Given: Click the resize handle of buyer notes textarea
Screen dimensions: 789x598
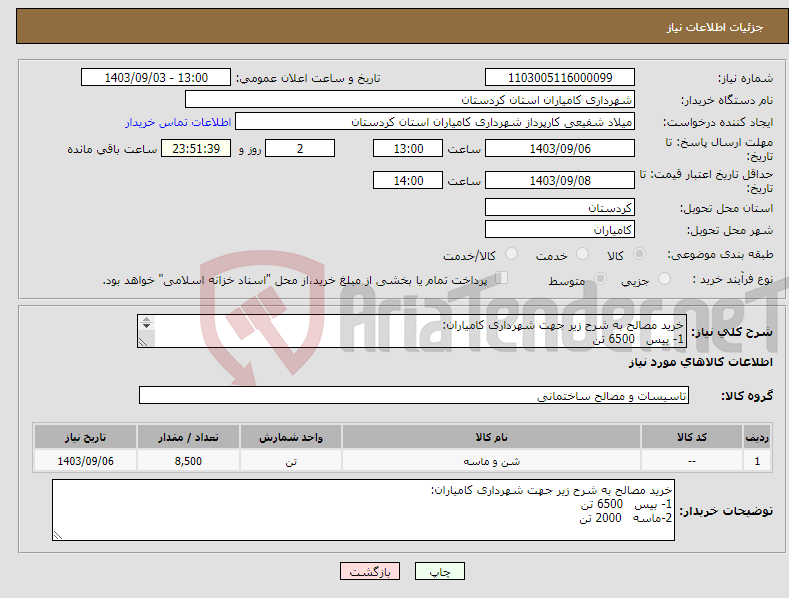Looking at the screenshot, I should pos(58,535).
